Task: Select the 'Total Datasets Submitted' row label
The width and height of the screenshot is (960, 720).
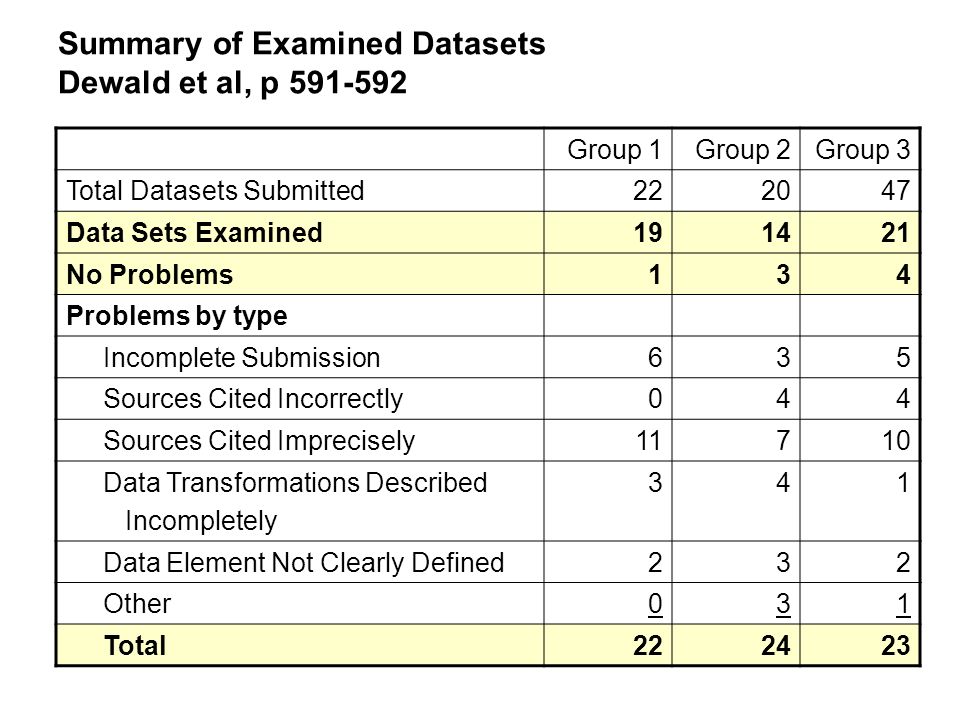Action: pos(216,190)
